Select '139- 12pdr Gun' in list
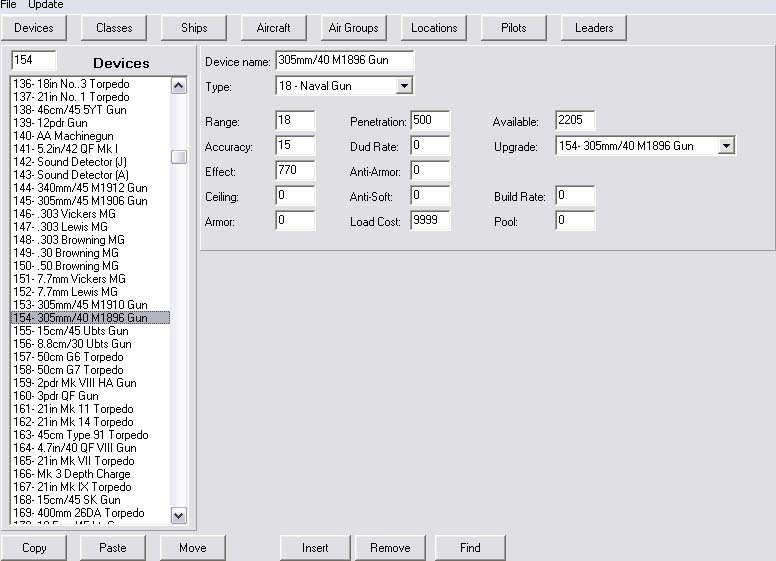This screenshot has height=561, width=776. 90,123
